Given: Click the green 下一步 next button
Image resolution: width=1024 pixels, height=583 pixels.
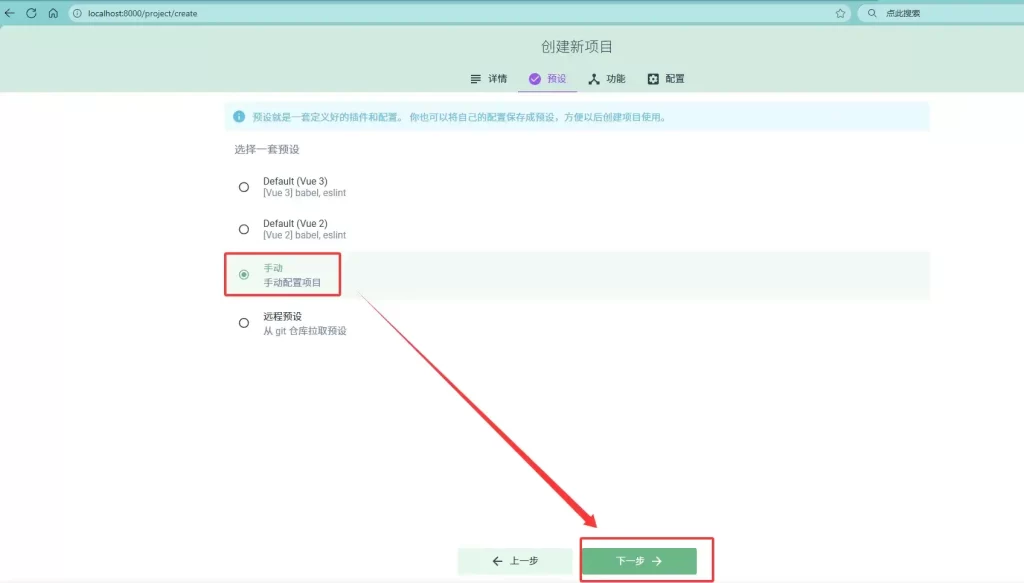Looking at the screenshot, I should pyautogui.click(x=639, y=561).
